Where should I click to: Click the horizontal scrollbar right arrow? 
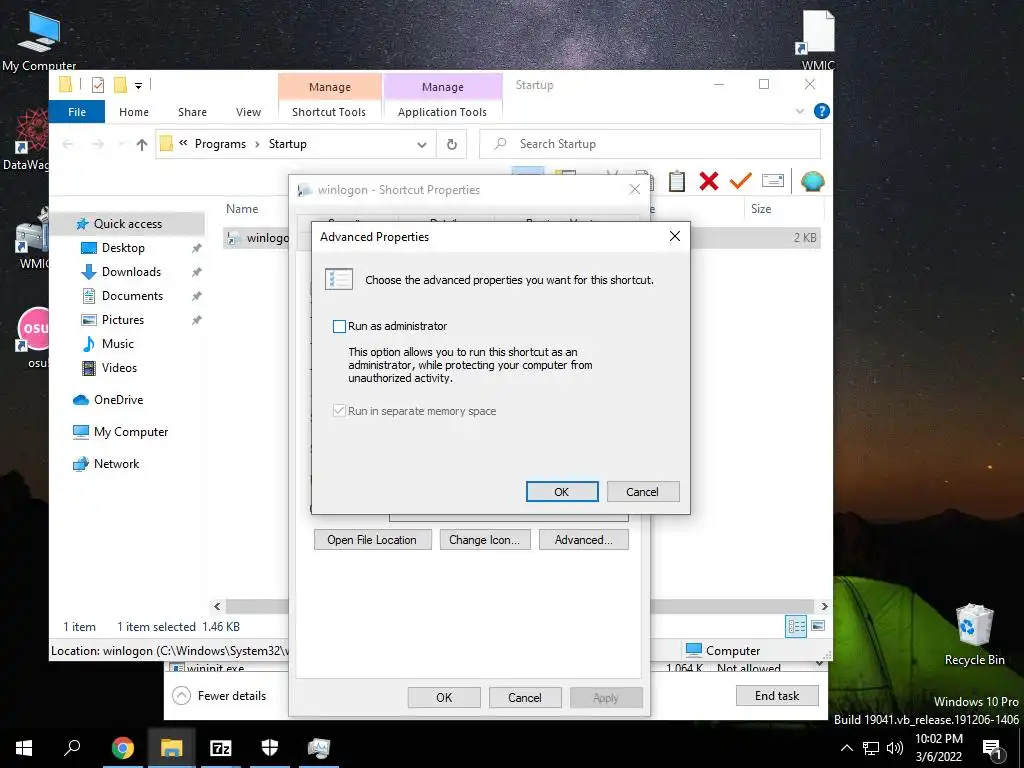[x=825, y=607]
